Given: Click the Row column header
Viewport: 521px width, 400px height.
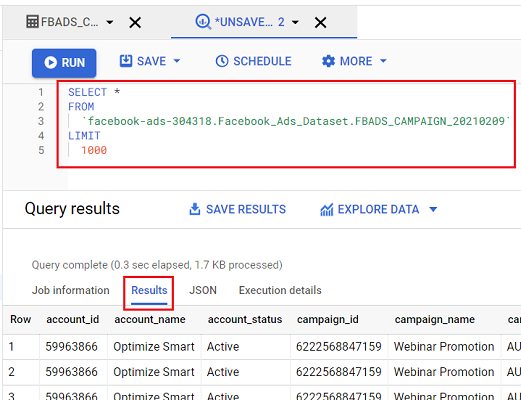Looking at the screenshot, I should coord(21,319).
